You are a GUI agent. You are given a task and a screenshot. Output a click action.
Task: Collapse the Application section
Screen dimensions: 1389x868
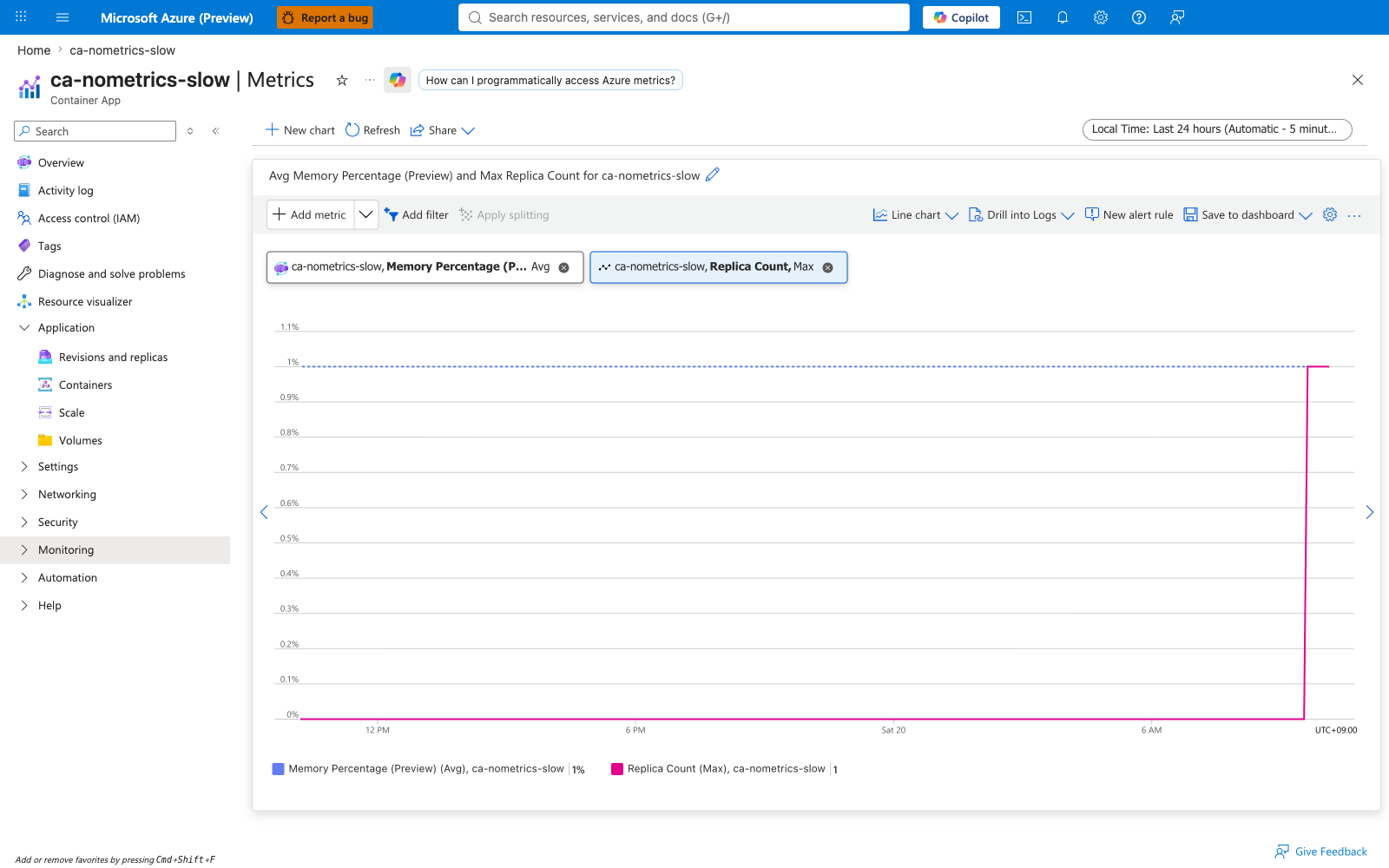tap(24, 327)
